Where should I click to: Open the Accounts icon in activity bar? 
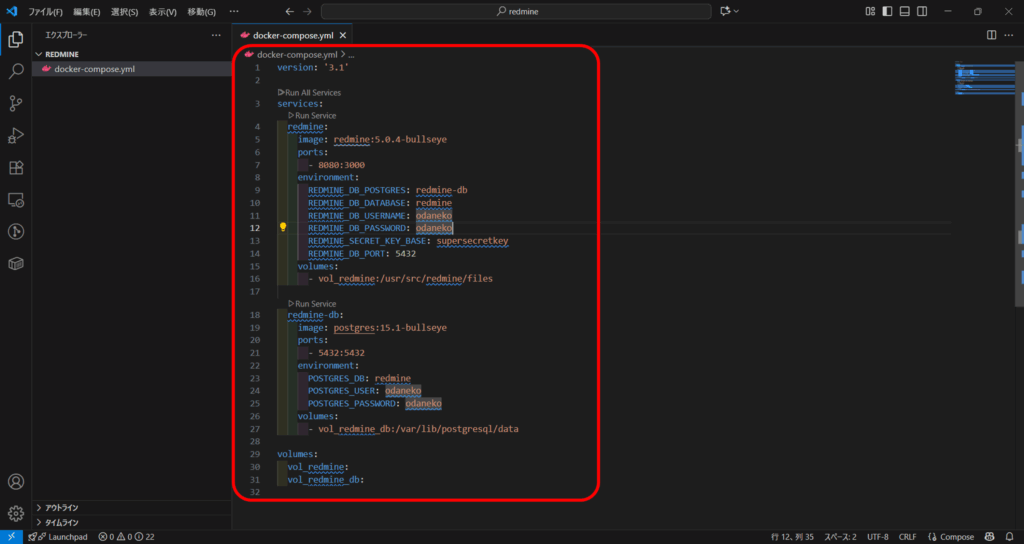point(16,482)
